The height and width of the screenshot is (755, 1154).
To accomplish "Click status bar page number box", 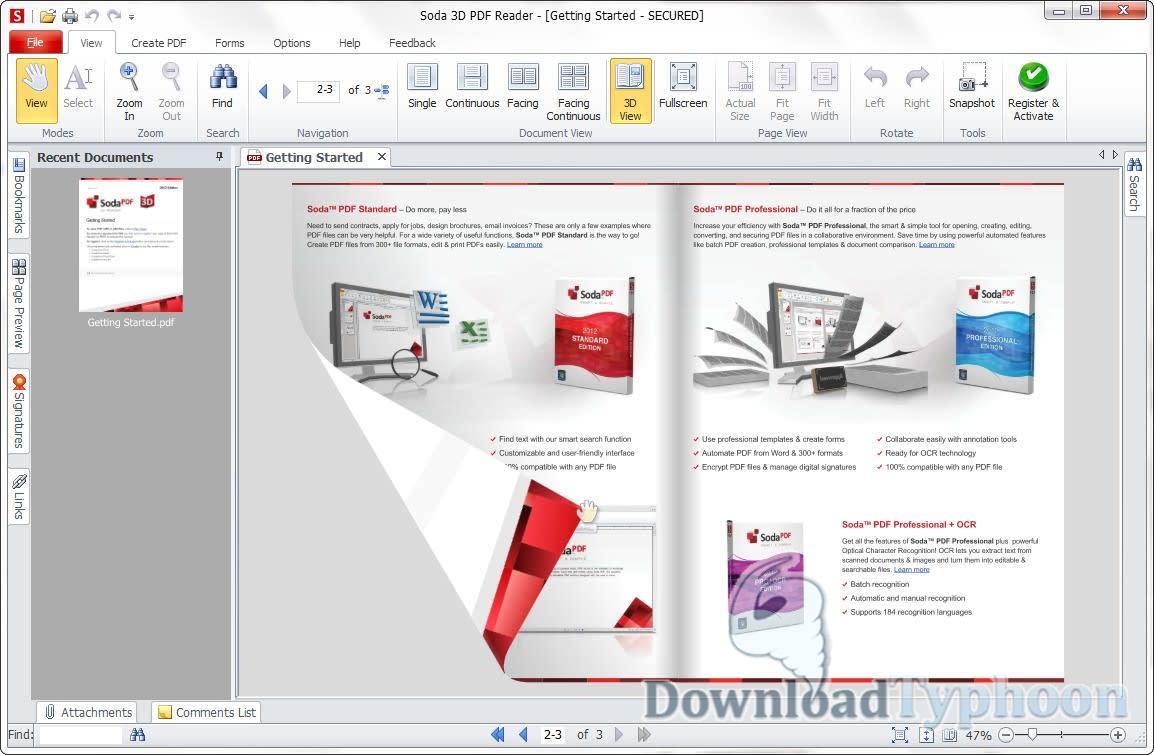I will [553, 734].
